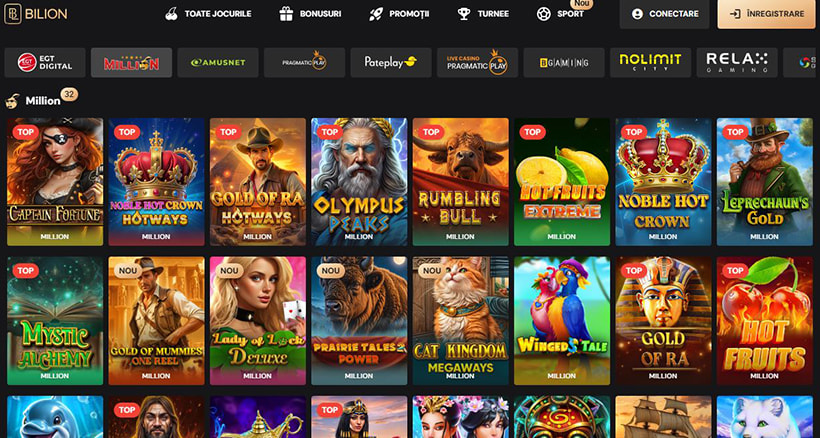Select Relax Gaming provider
The height and width of the screenshot is (438, 820).
(x=737, y=63)
